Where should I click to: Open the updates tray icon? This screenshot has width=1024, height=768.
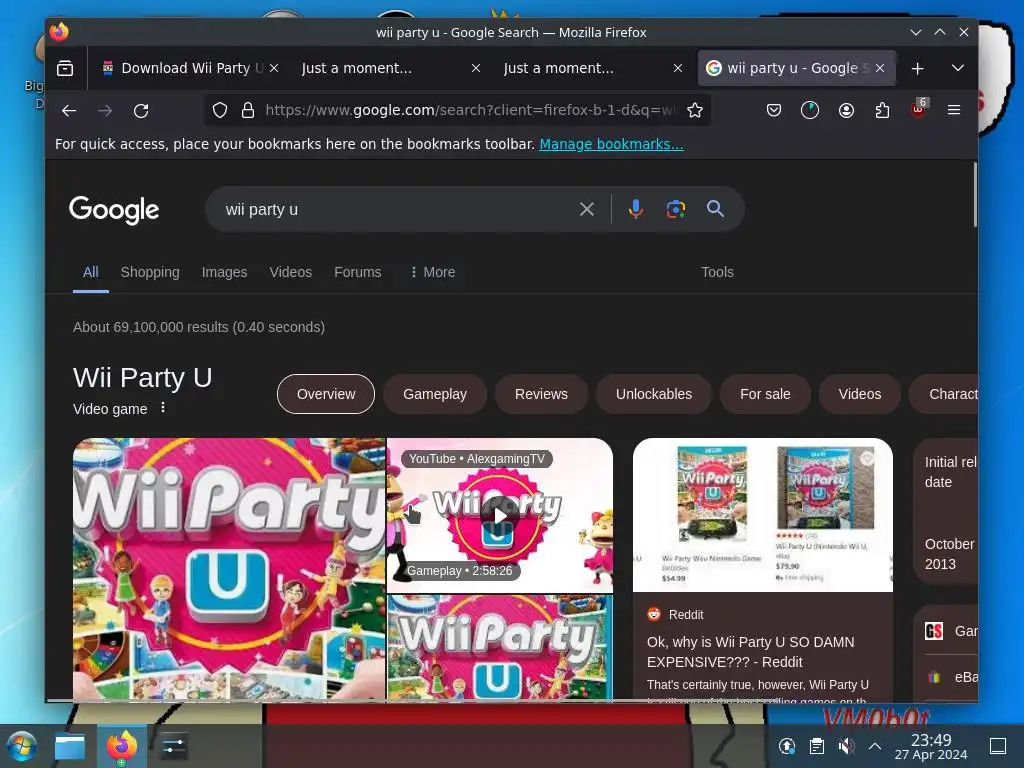[x=787, y=746]
